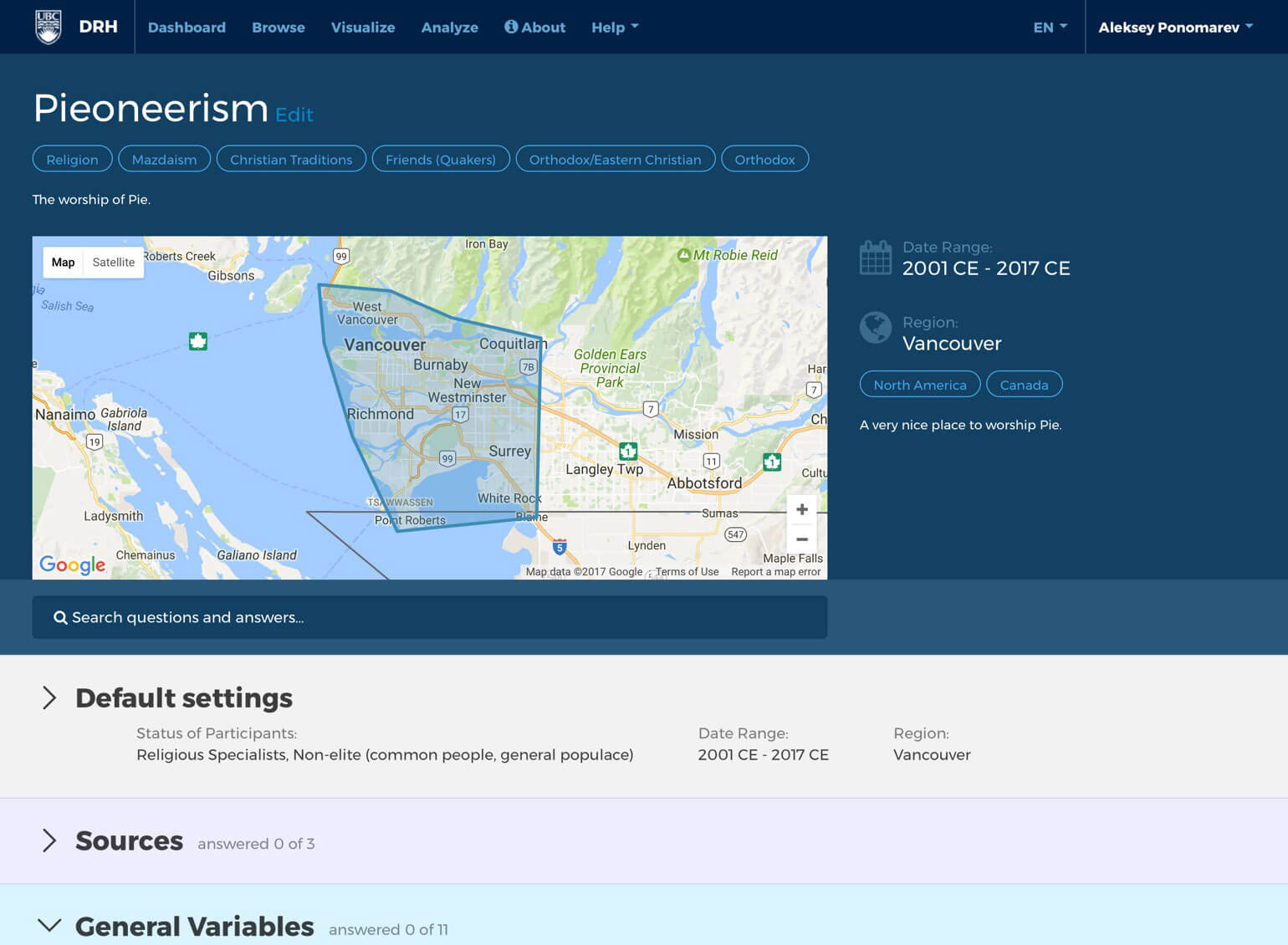Open the Visualize menu item
The image size is (1288, 945).
(x=363, y=28)
